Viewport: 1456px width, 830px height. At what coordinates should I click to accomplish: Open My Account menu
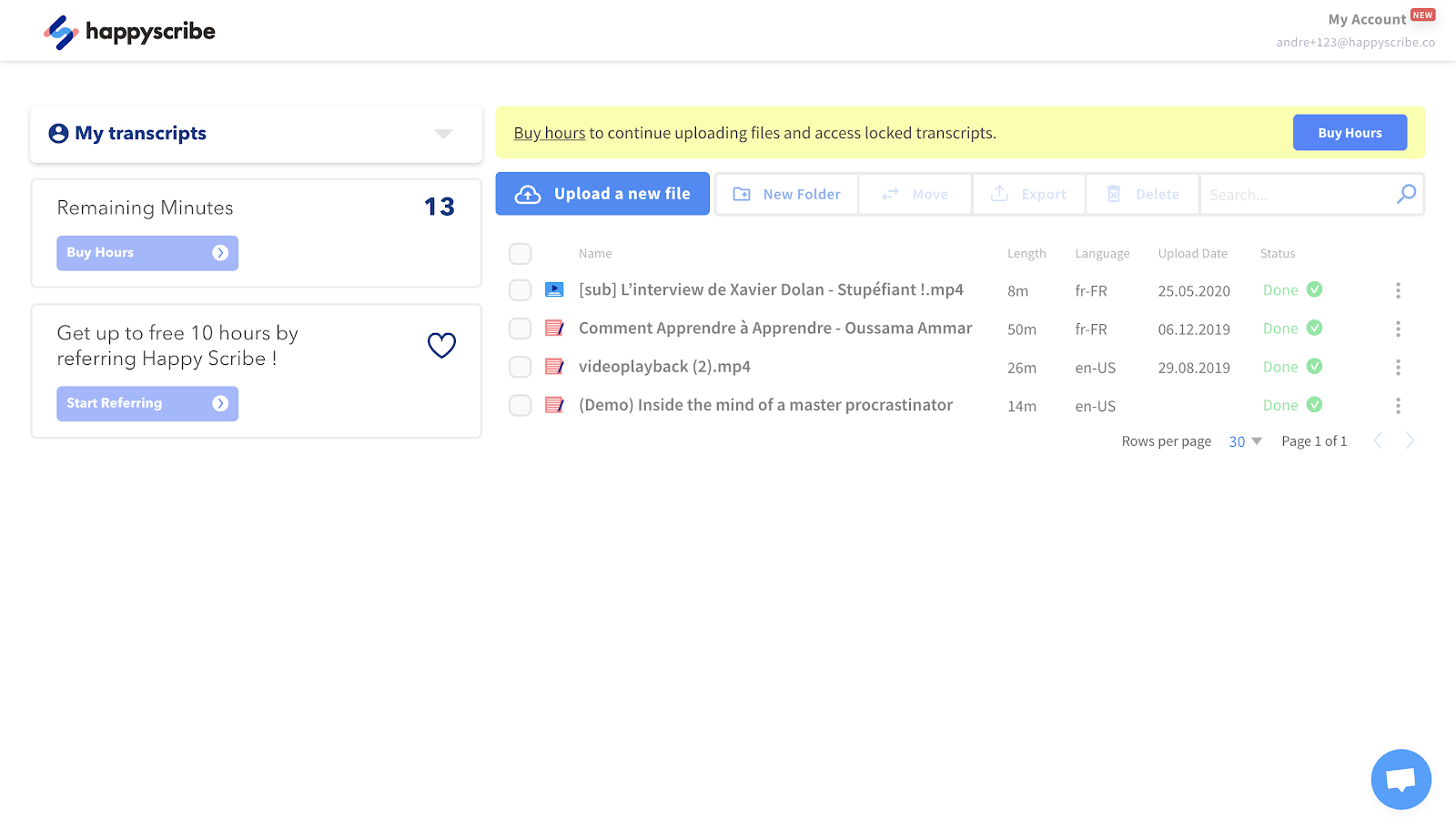pos(1367,19)
